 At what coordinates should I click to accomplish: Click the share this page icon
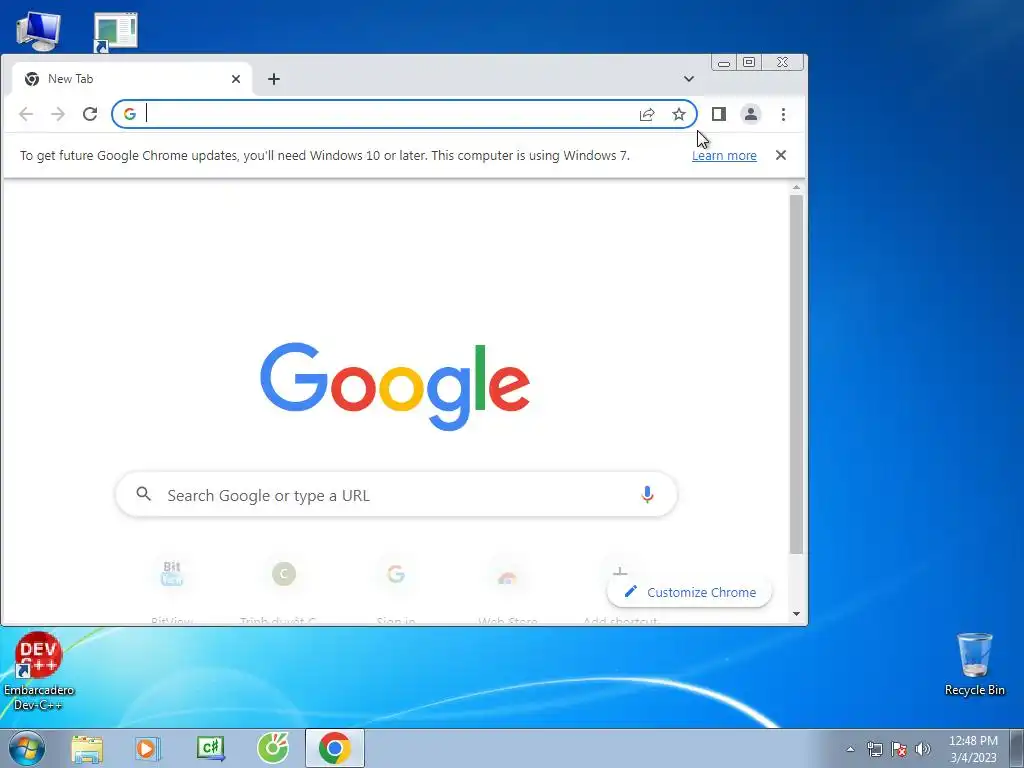(647, 115)
